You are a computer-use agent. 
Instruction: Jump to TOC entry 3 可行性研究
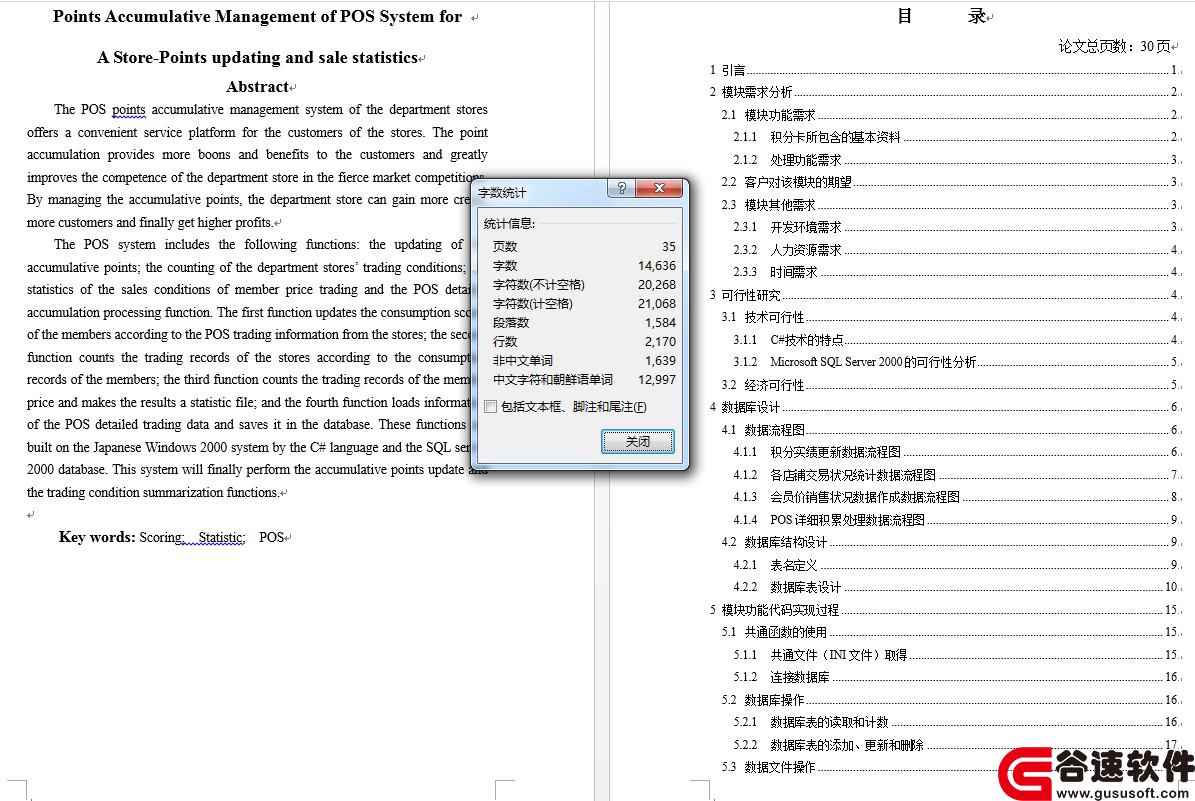[x=944, y=295]
